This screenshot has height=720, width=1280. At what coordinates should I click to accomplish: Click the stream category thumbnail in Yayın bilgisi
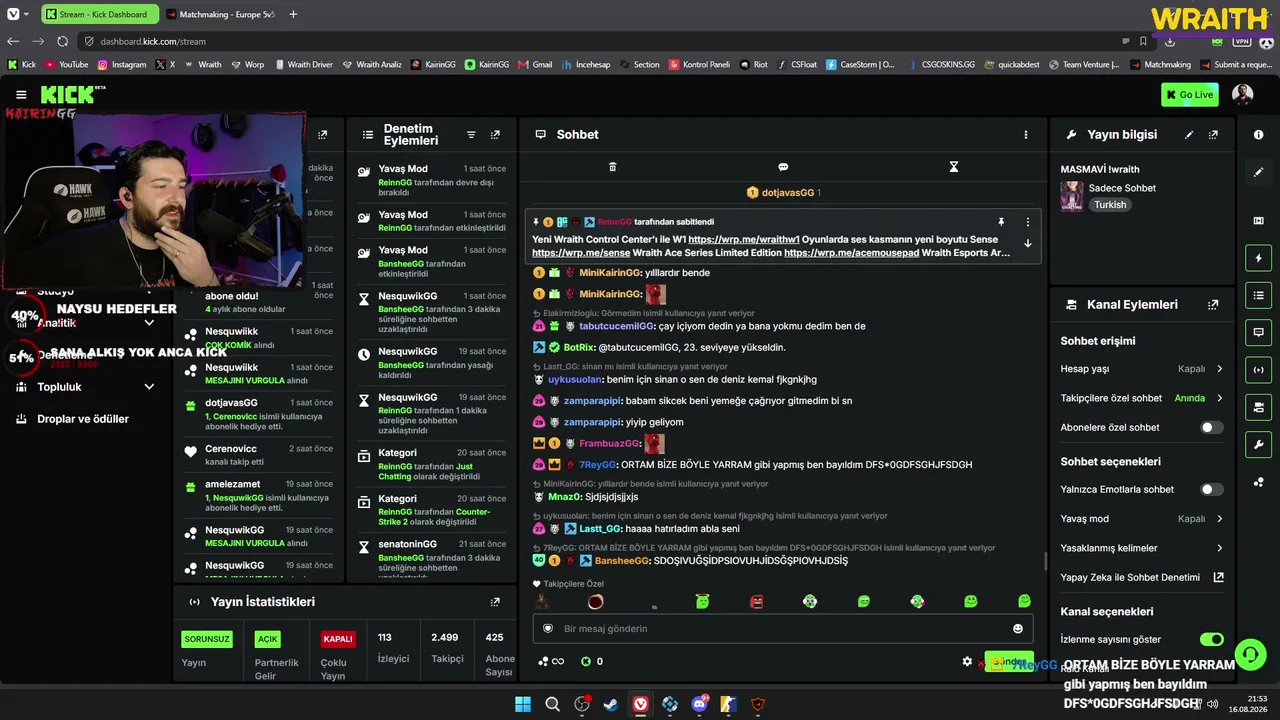(1072, 196)
